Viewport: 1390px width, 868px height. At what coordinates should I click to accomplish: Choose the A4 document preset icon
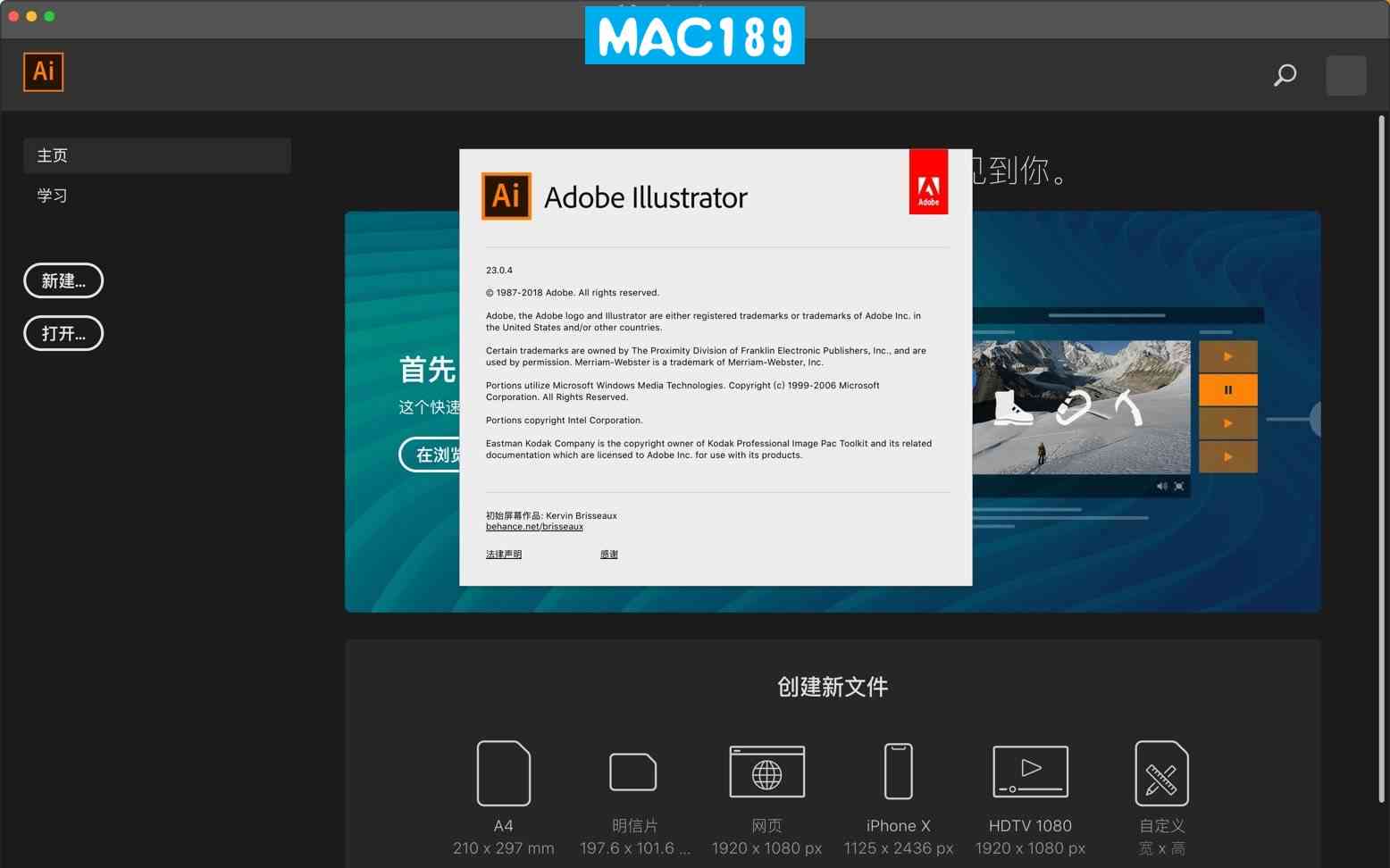pos(504,773)
